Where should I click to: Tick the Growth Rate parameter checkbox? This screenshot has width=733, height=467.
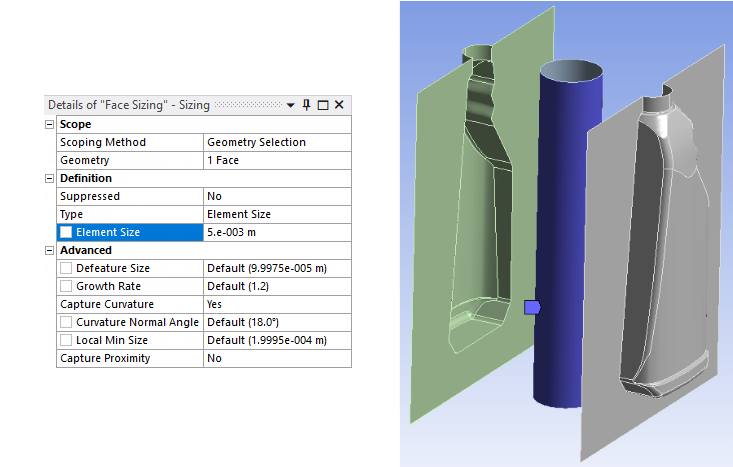point(66,286)
